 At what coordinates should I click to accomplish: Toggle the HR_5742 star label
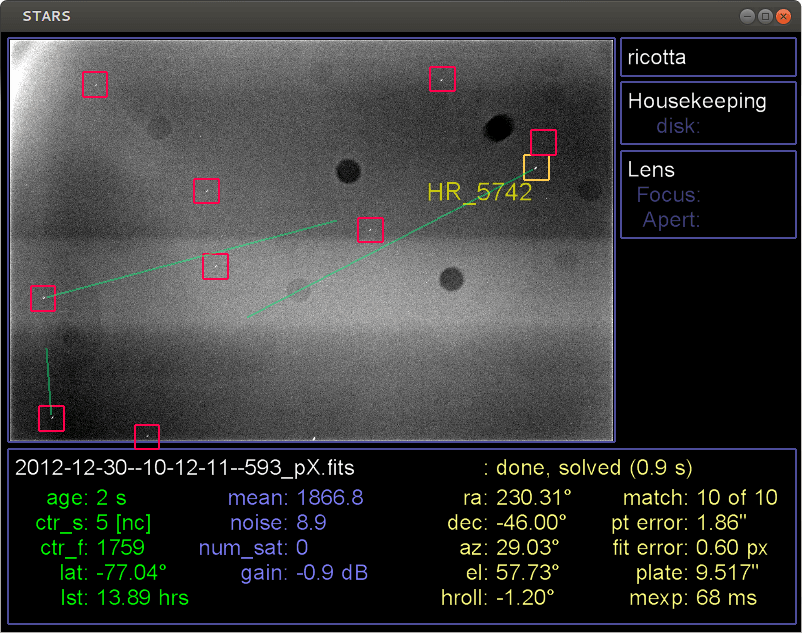click(480, 192)
